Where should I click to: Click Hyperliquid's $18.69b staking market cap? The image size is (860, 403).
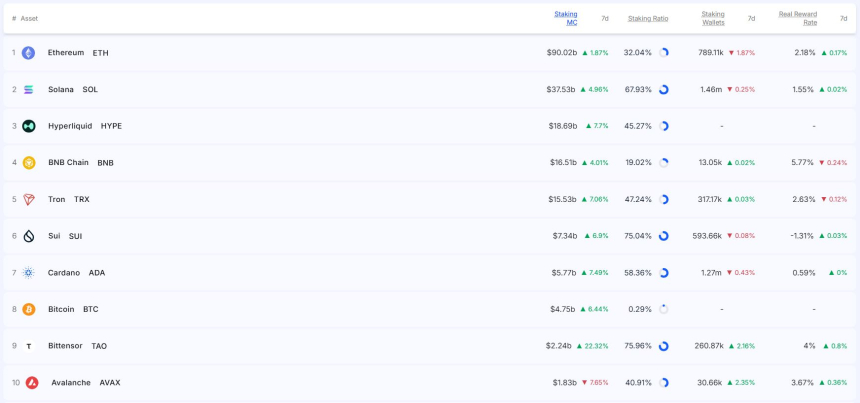tap(563, 126)
